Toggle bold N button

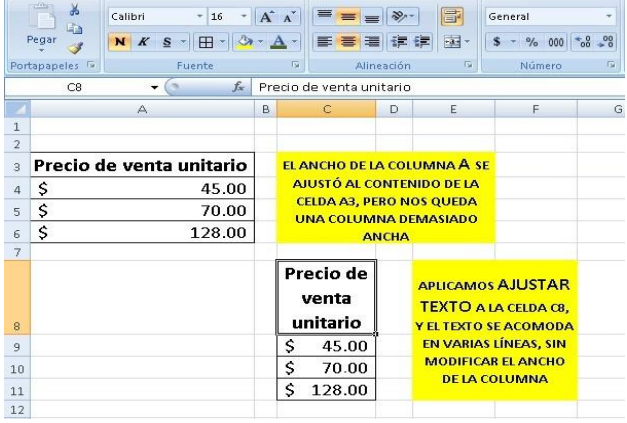click(120, 42)
